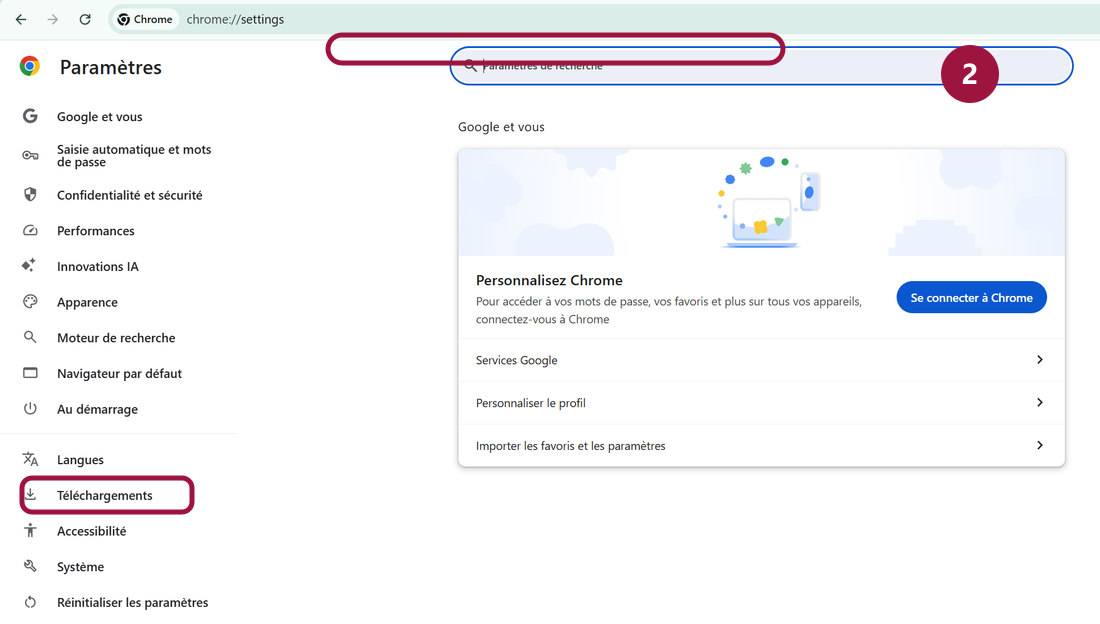Open Moteur de recherche settings

click(116, 338)
